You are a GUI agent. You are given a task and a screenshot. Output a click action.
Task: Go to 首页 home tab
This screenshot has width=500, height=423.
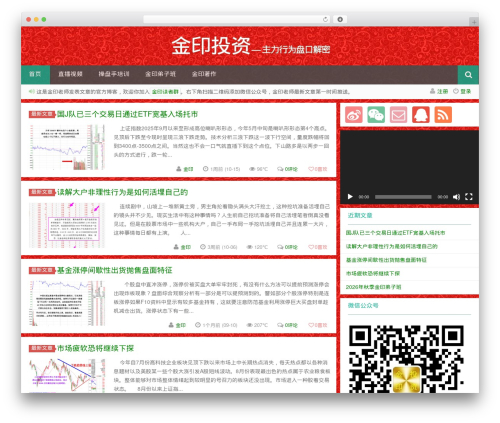point(35,74)
